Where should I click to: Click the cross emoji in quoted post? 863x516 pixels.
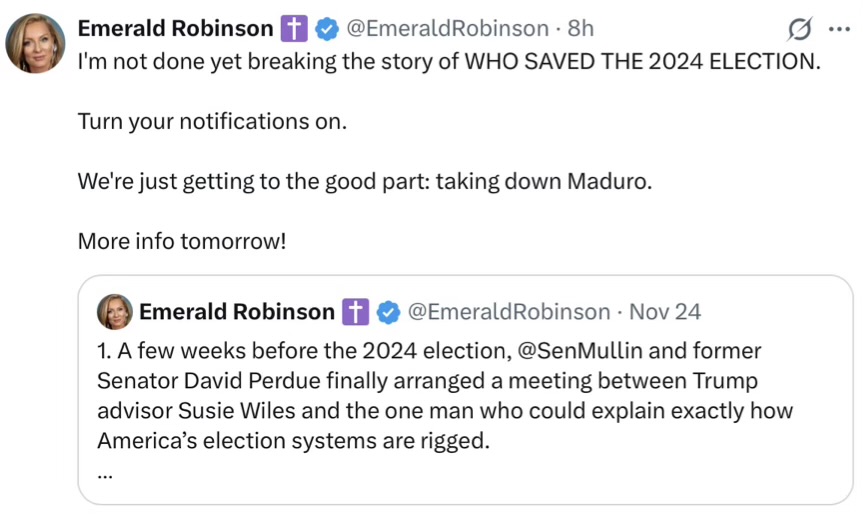click(x=356, y=312)
